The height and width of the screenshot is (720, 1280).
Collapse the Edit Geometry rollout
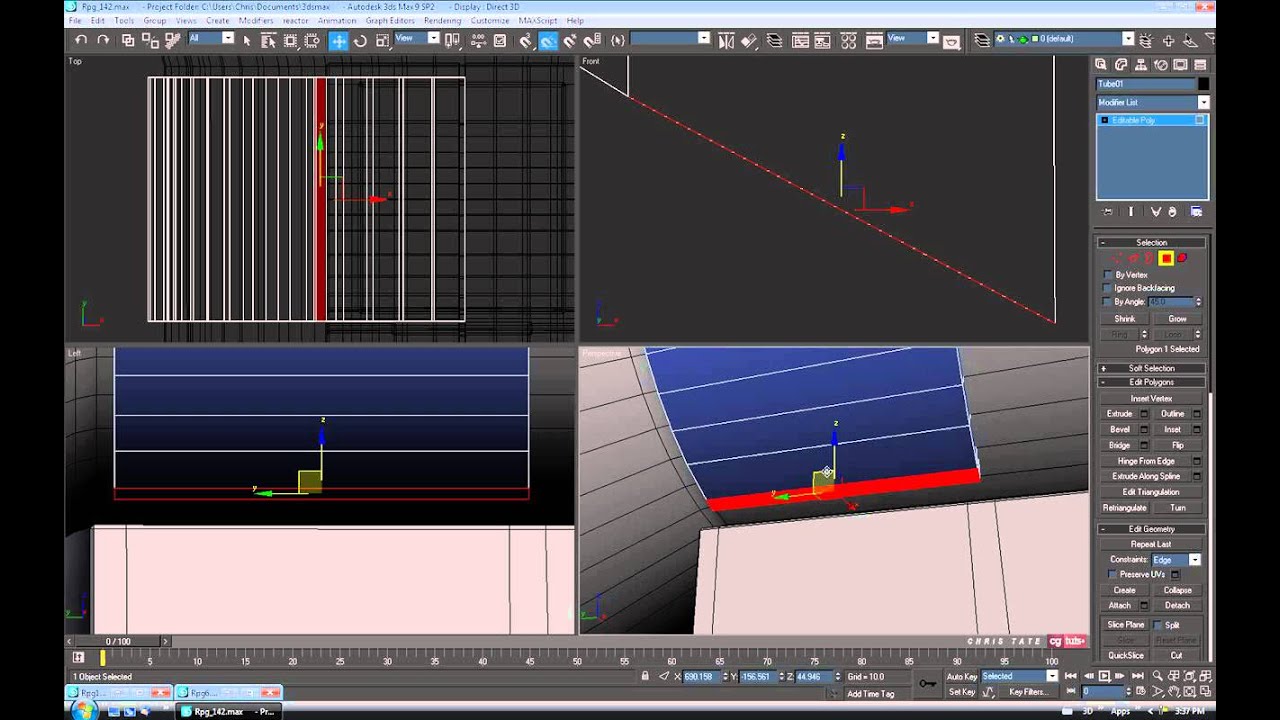pos(1151,529)
